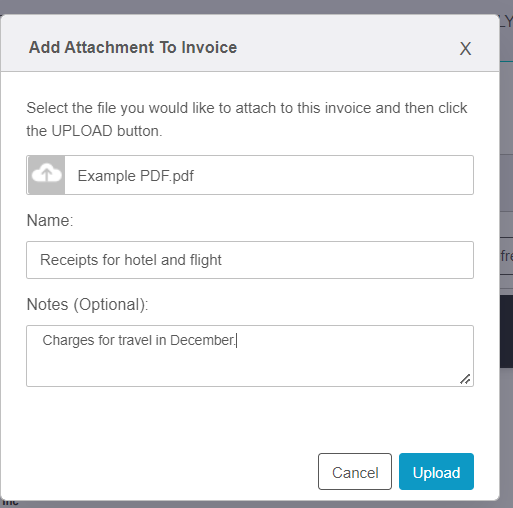Close the dialog with the X icon
This screenshot has width=513, height=508.
point(465,49)
